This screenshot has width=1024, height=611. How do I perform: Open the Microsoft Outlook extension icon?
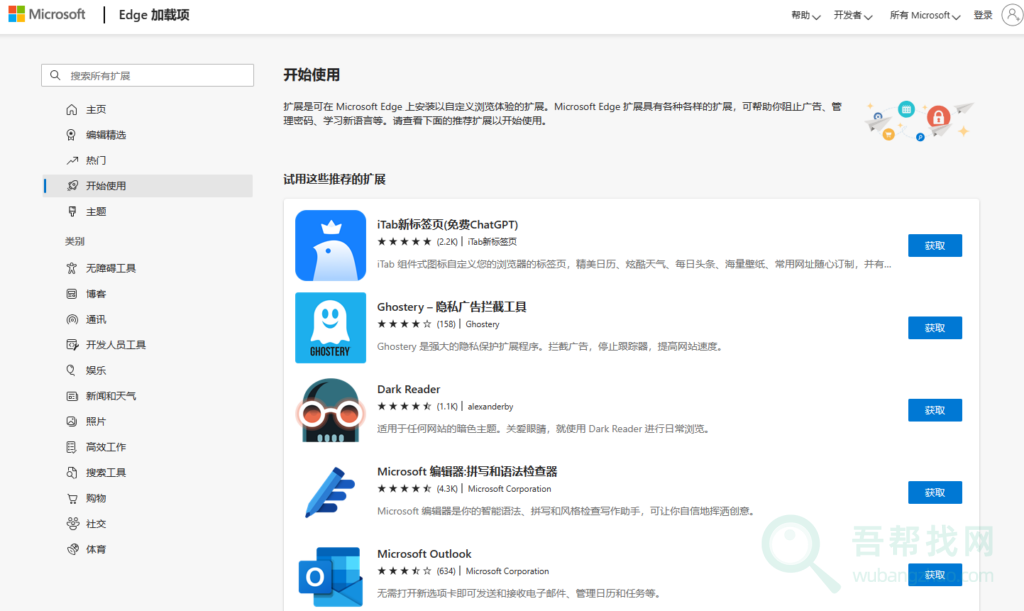(x=330, y=575)
